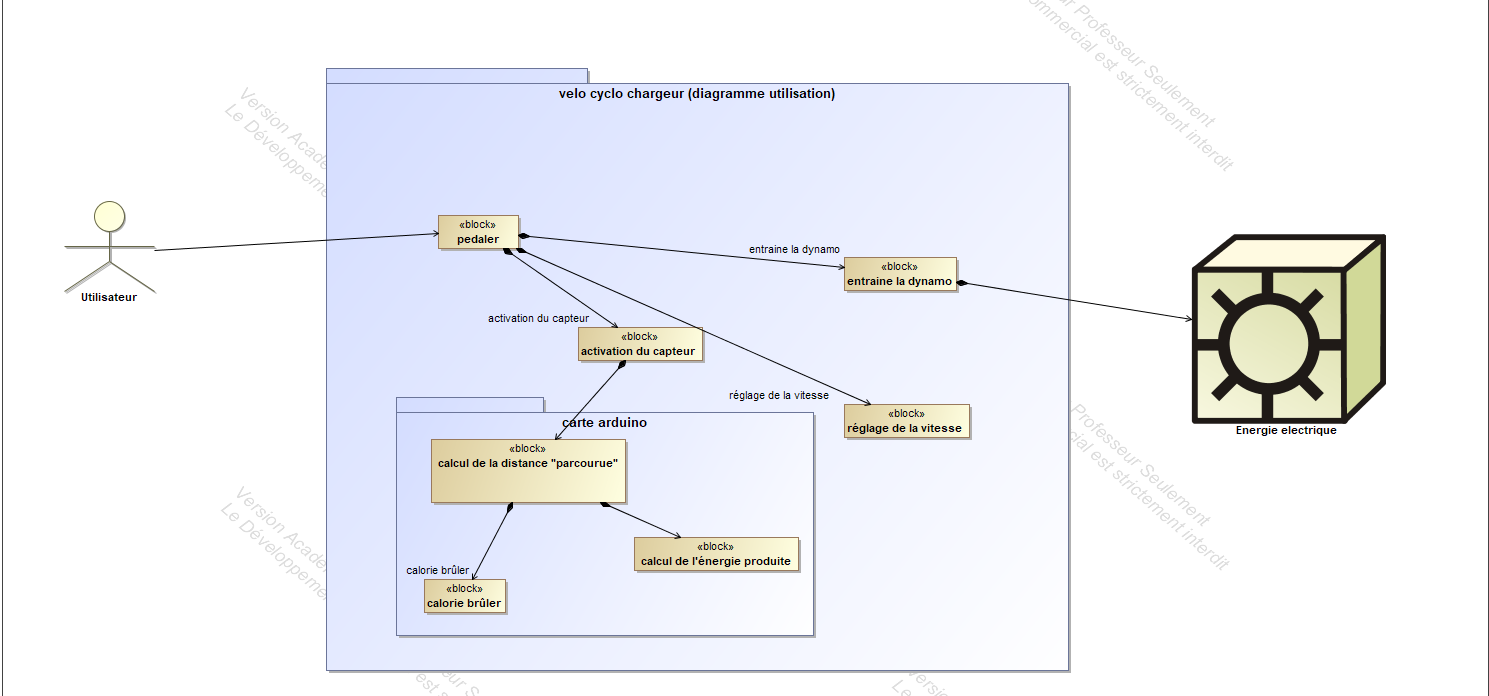Image resolution: width=1489 pixels, height=696 pixels.
Task: Select the 'entraine la dynamo' connector label
Action: [794, 249]
